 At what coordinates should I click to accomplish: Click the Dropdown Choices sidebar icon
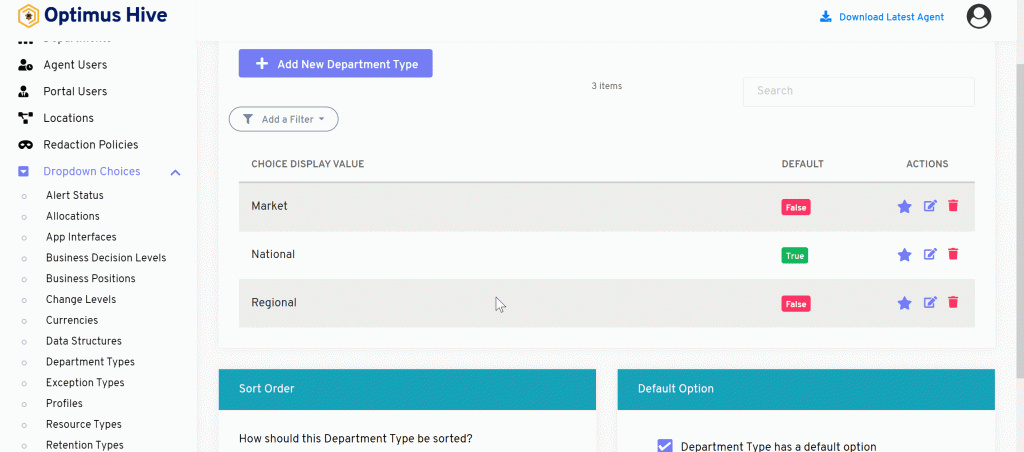point(24,172)
